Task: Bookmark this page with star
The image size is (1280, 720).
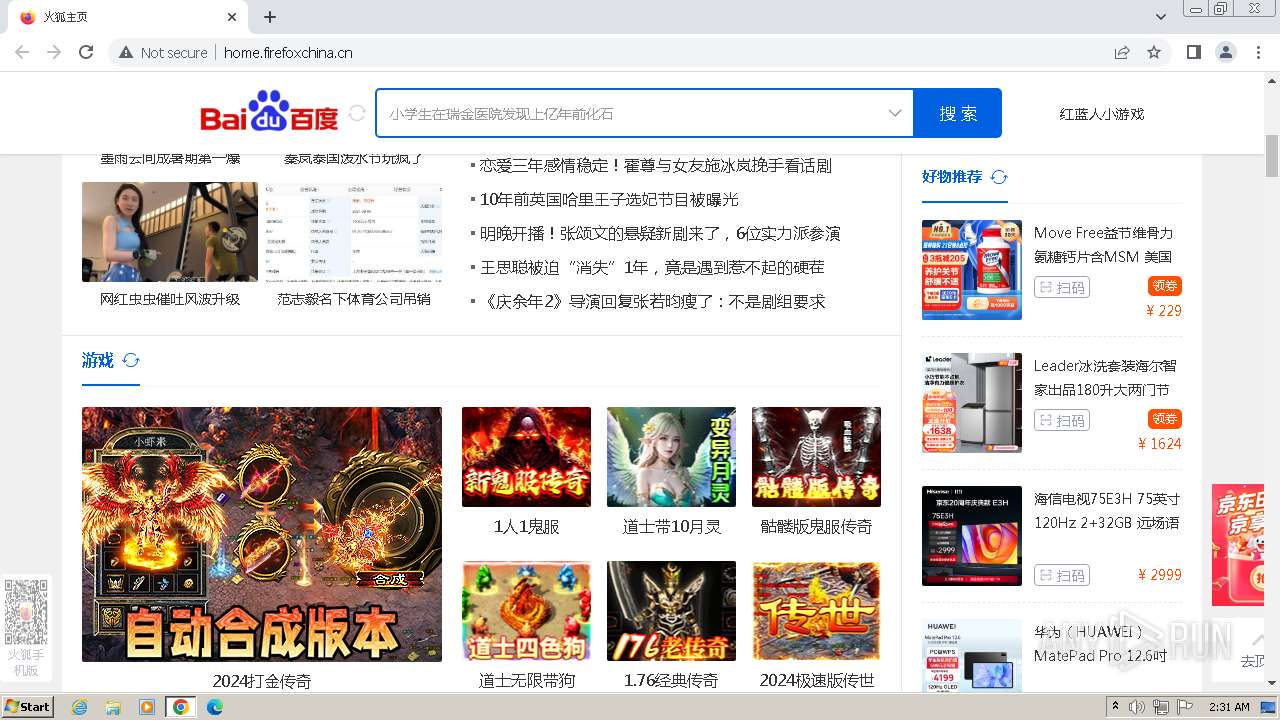Action: (1154, 52)
